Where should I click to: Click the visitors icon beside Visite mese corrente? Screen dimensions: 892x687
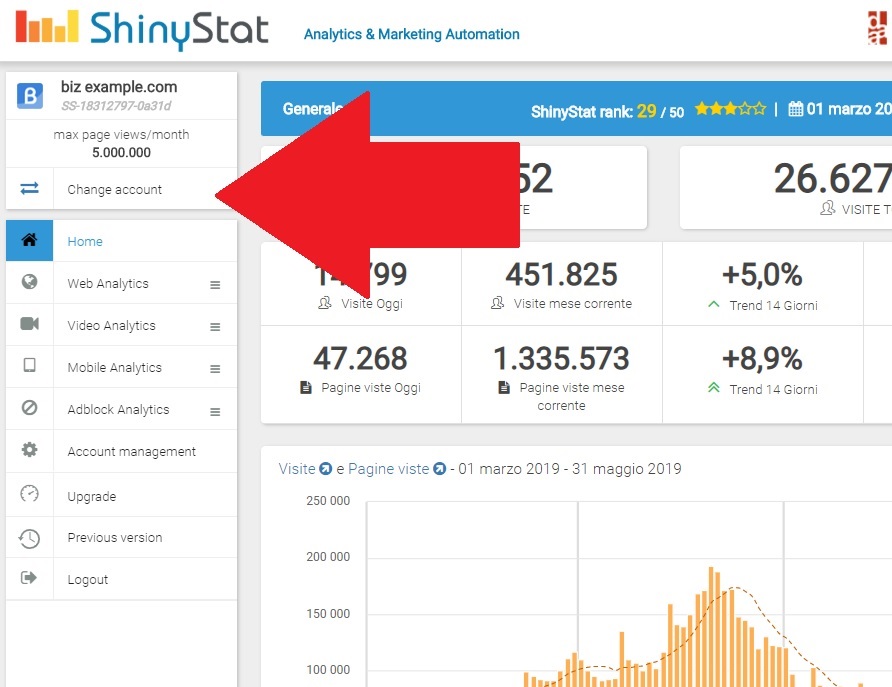click(498, 303)
